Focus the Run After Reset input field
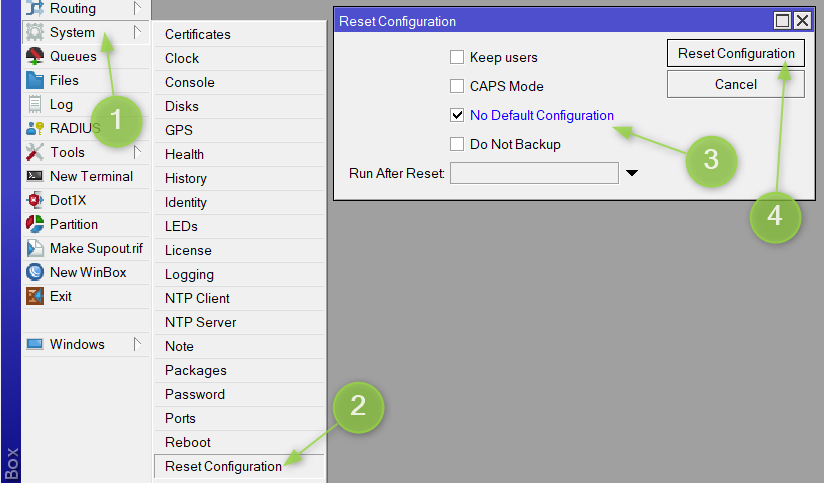Screen dimensions: 824x483 coord(534,174)
